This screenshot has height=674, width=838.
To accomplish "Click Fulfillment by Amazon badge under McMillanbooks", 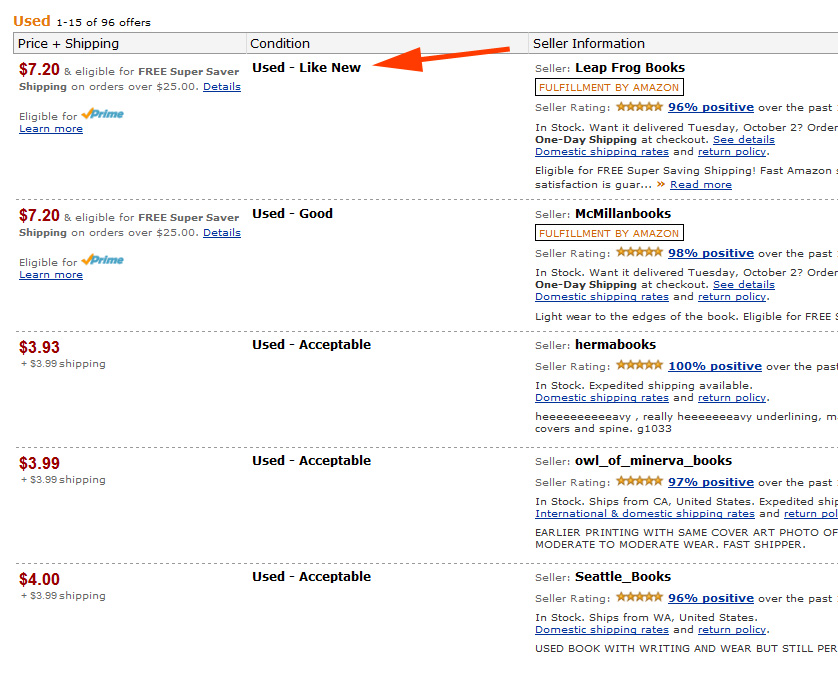I will click(x=609, y=233).
